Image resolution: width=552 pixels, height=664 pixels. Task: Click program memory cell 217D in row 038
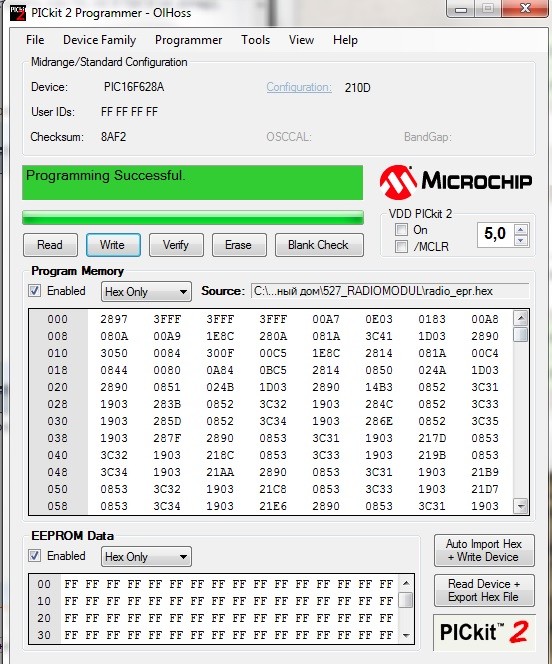[x=432, y=438]
